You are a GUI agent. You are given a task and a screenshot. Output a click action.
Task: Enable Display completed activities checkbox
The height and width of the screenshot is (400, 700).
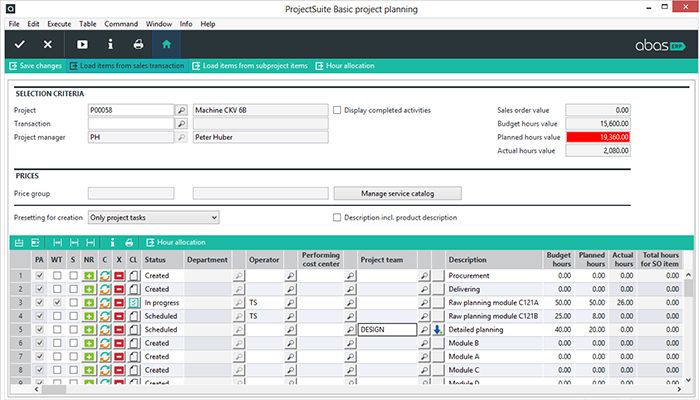pos(337,110)
